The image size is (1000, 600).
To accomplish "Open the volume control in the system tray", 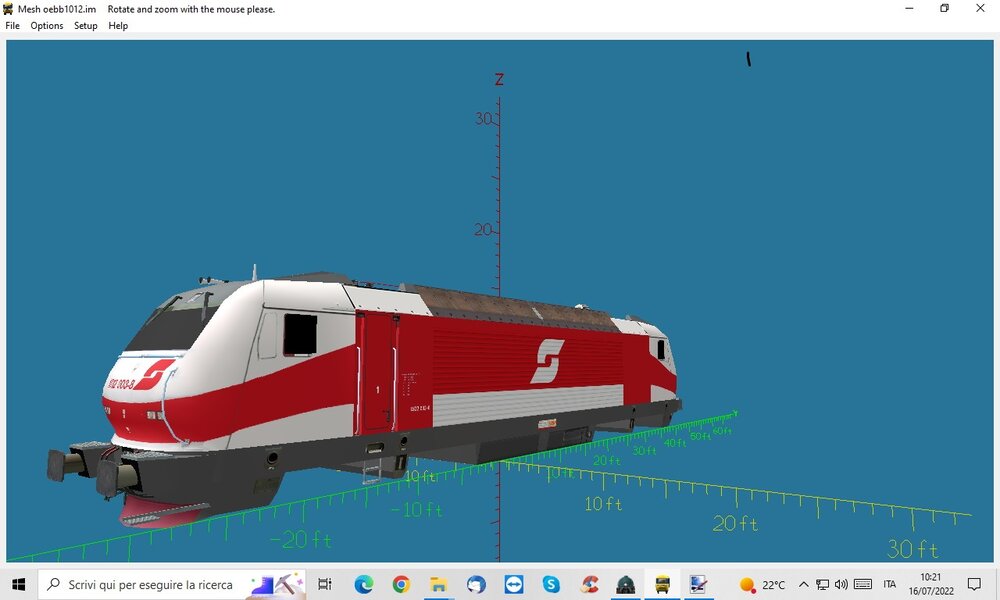I will [842, 584].
